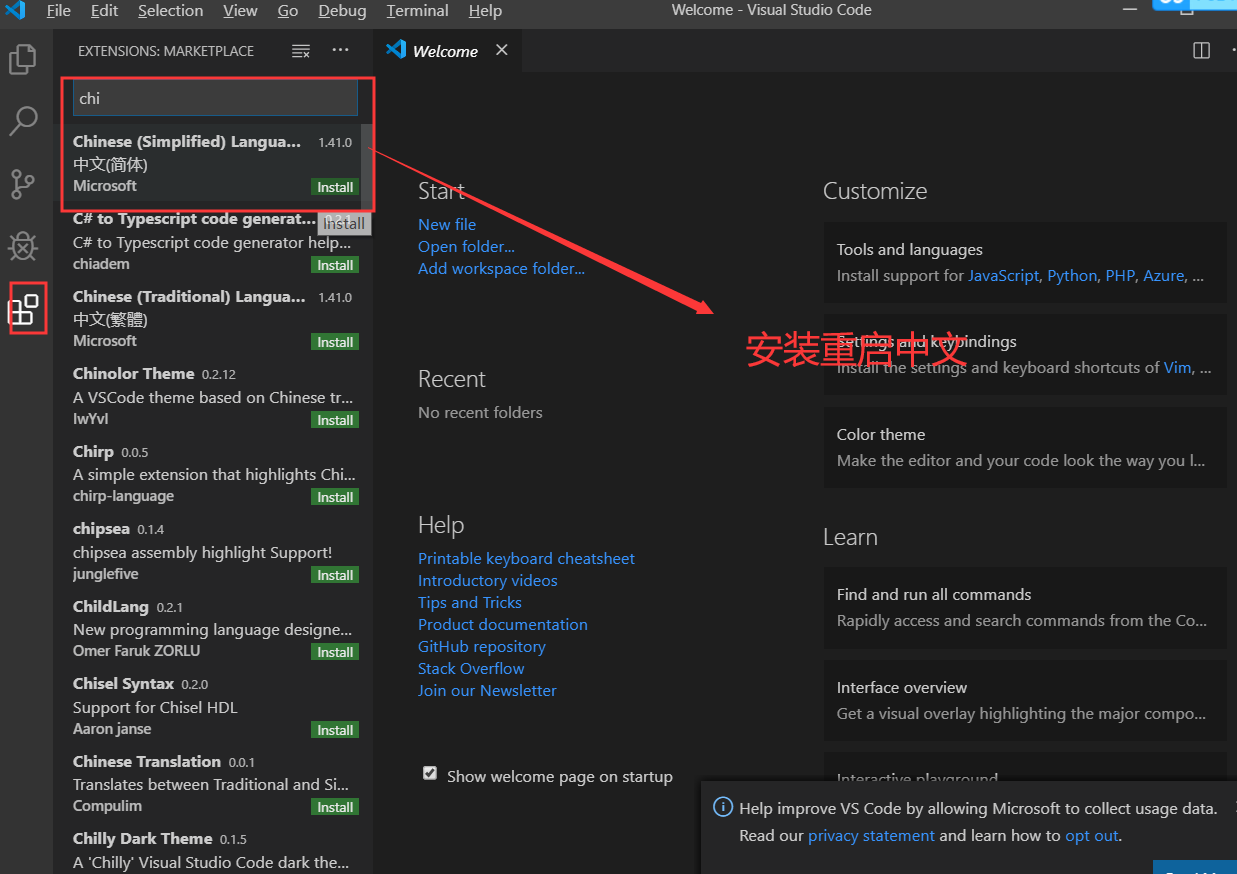Open GitHub repository link

point(482,647)
